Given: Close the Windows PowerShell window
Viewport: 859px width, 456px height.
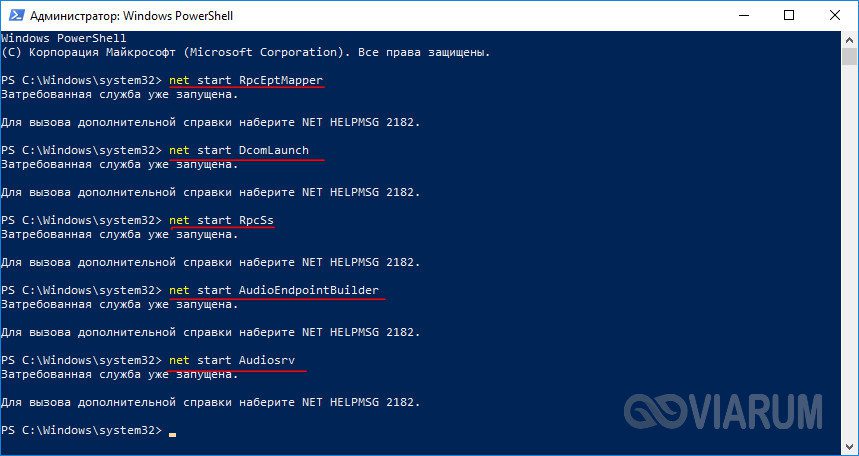Looking at the screenshot, I should pyautogui.click(x=834, y=15).
